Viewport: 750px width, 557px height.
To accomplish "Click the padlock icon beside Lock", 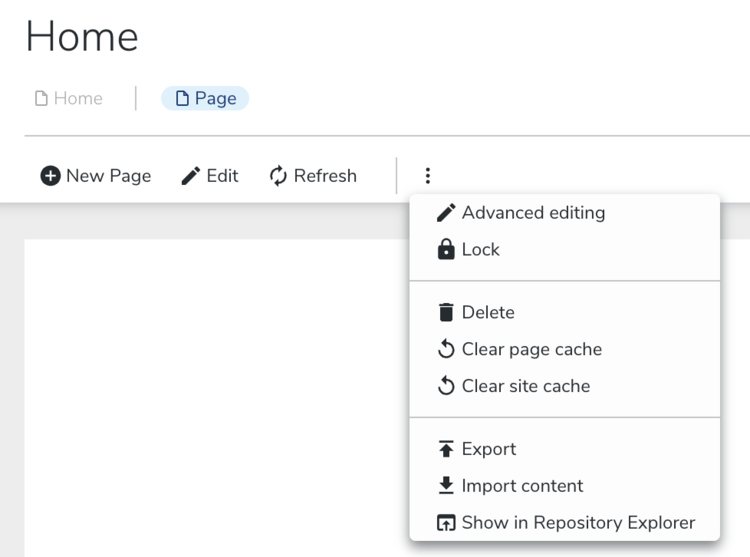I will pyautogui.click(x=446, y=249).
